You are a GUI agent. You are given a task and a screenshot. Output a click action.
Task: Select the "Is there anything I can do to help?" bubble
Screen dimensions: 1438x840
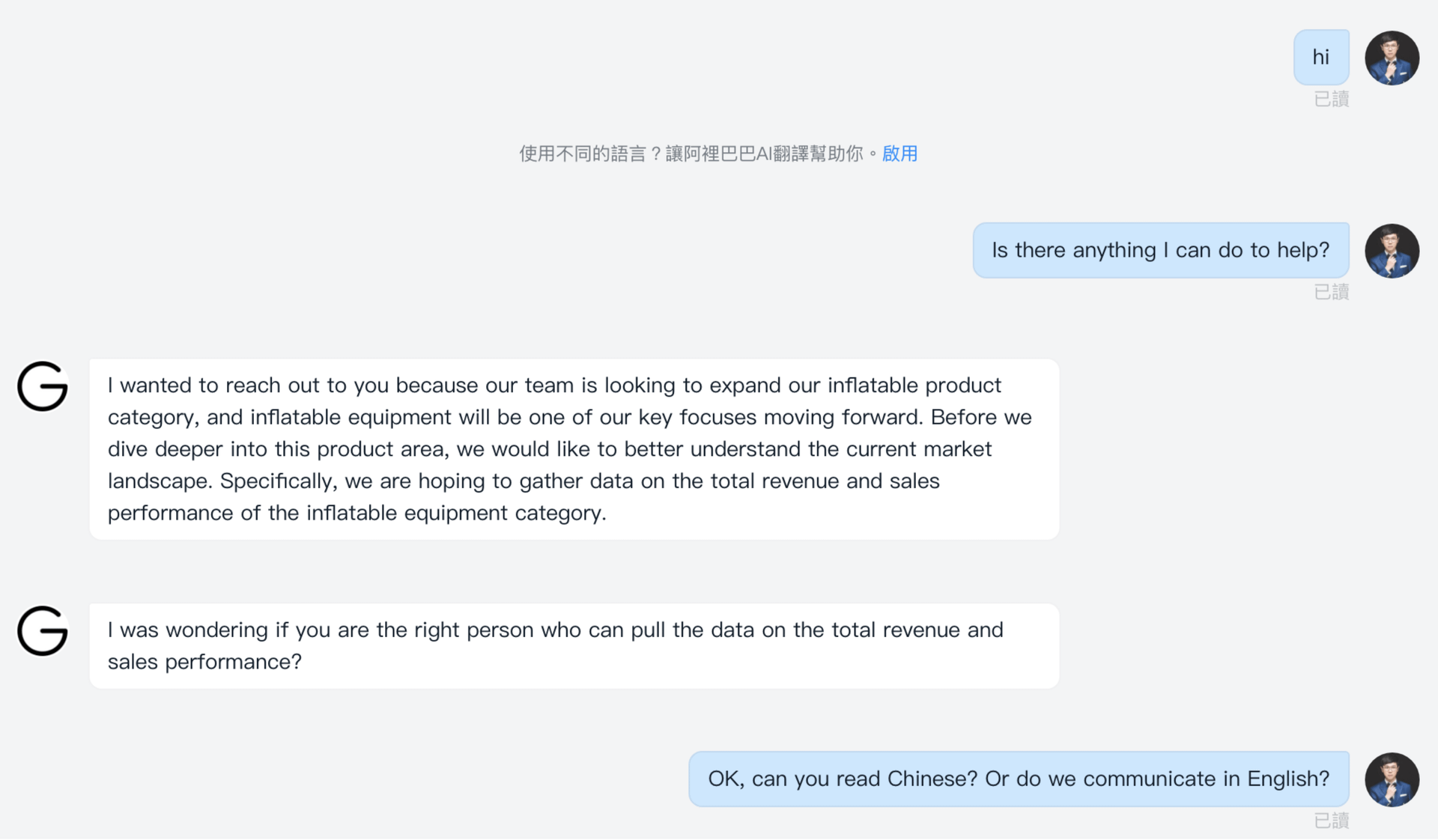click(1160, 250)
